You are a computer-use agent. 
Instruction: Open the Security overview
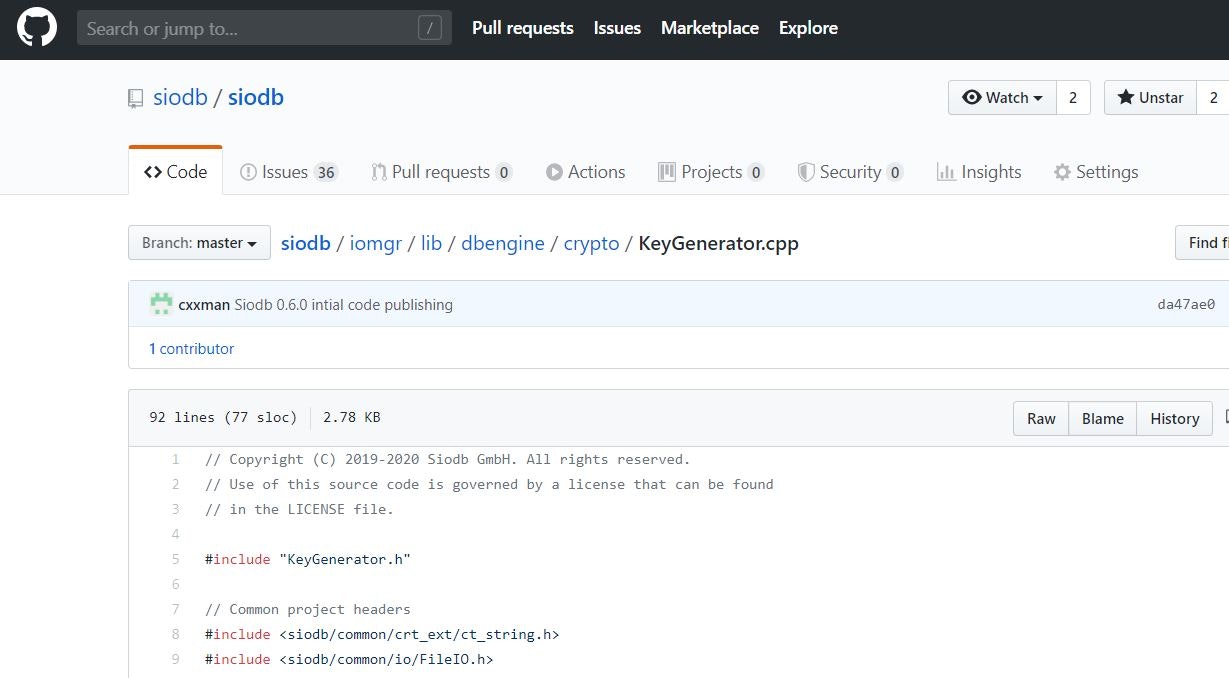[851, 171]
